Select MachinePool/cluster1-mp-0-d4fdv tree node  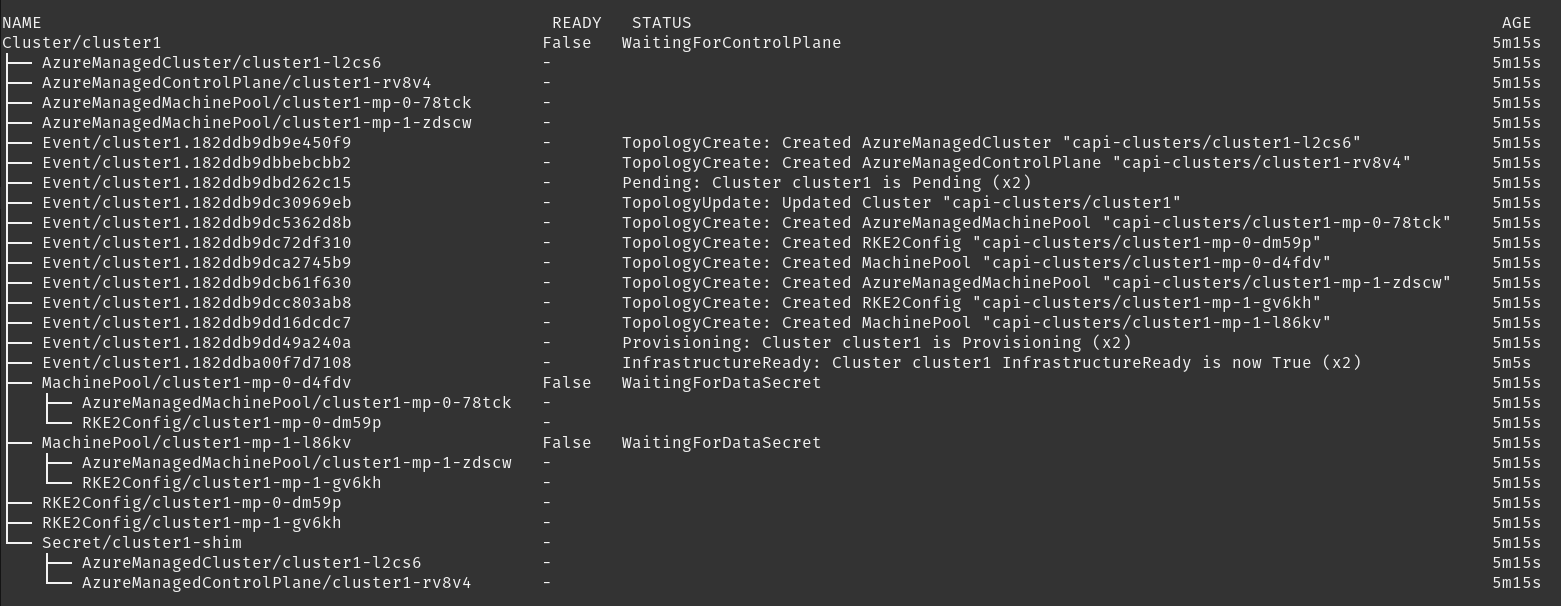(196, 383)
